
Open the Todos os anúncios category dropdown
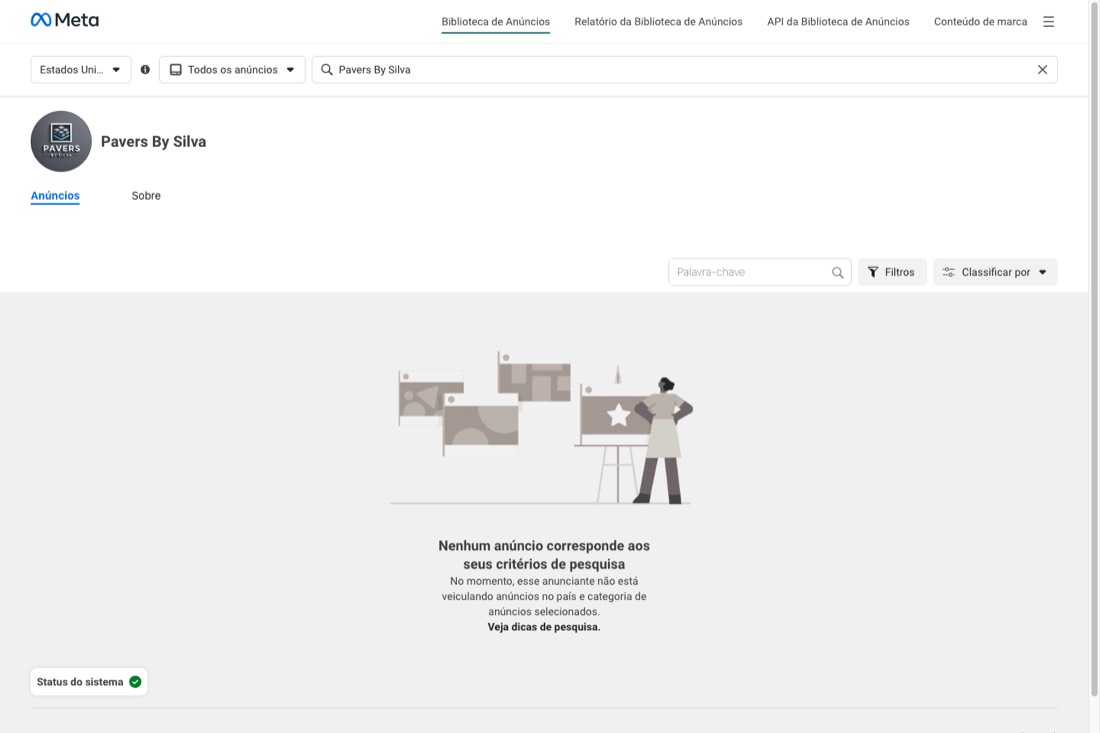(232, 69)
